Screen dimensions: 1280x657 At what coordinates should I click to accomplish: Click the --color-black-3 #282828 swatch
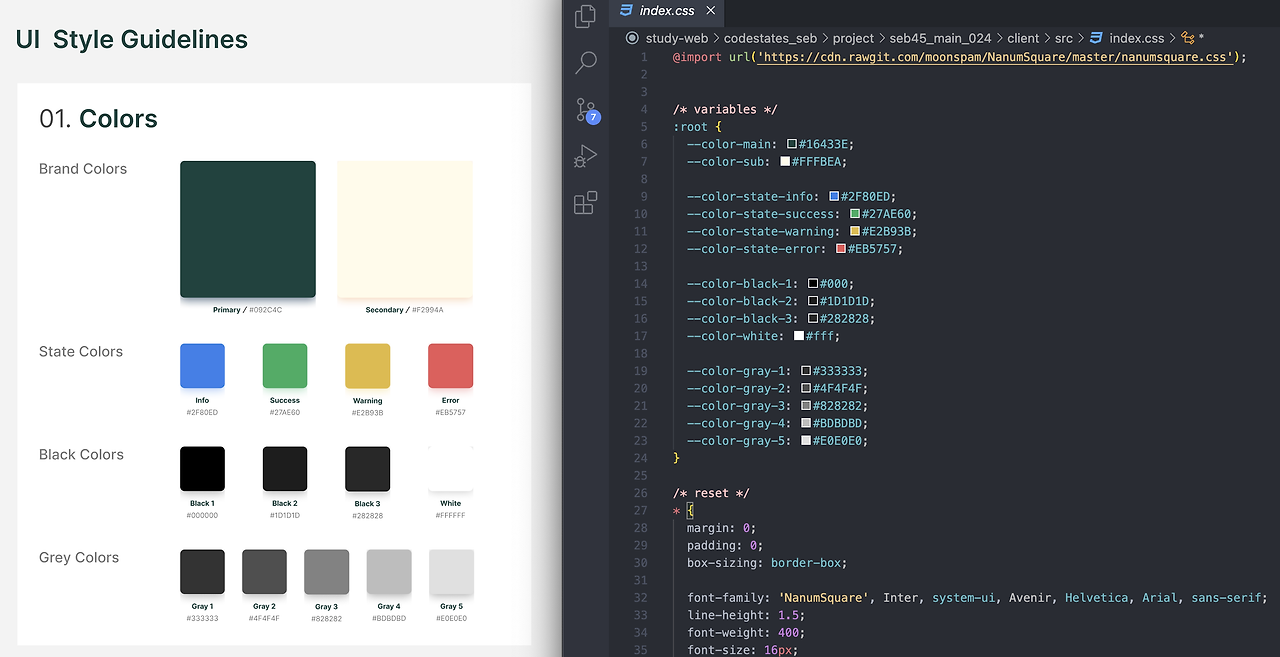tap(813, 319)
